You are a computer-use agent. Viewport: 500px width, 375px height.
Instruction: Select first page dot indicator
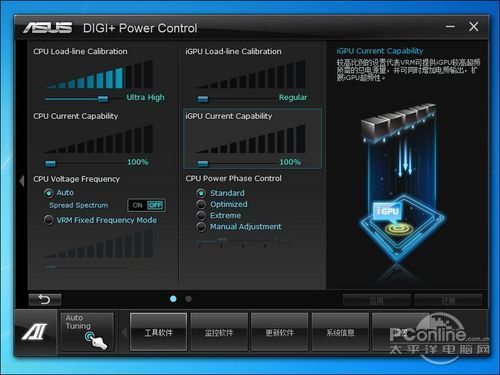tap(173, 299)
